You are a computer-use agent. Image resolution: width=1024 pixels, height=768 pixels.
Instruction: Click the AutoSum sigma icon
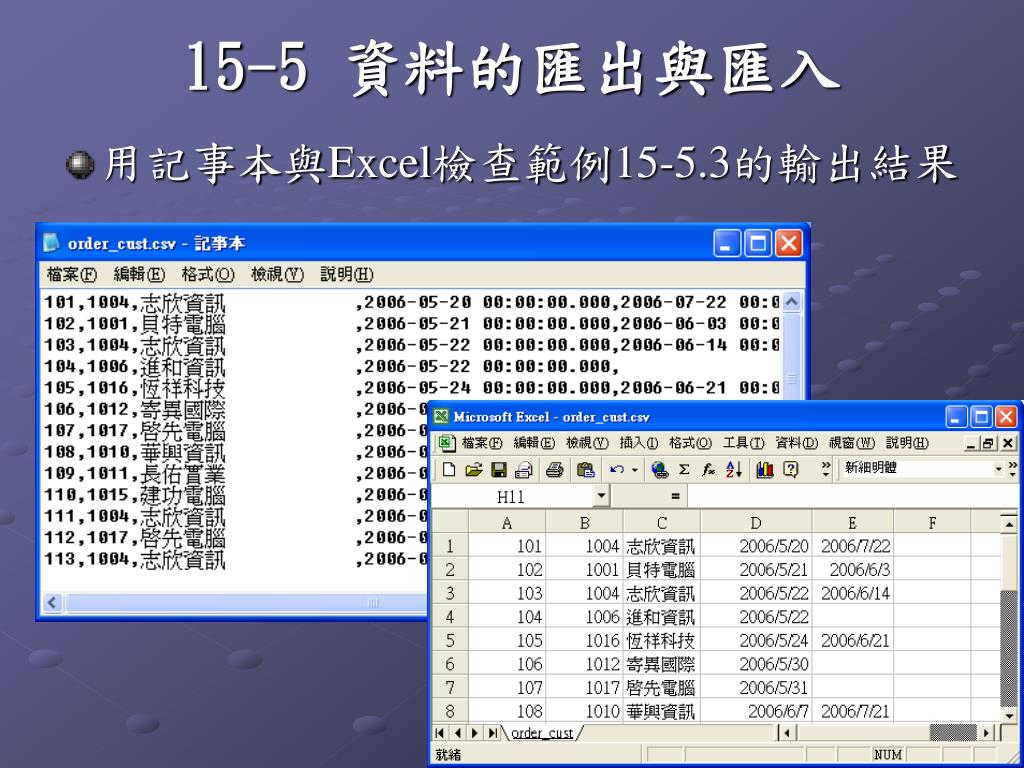pos(684,469)
